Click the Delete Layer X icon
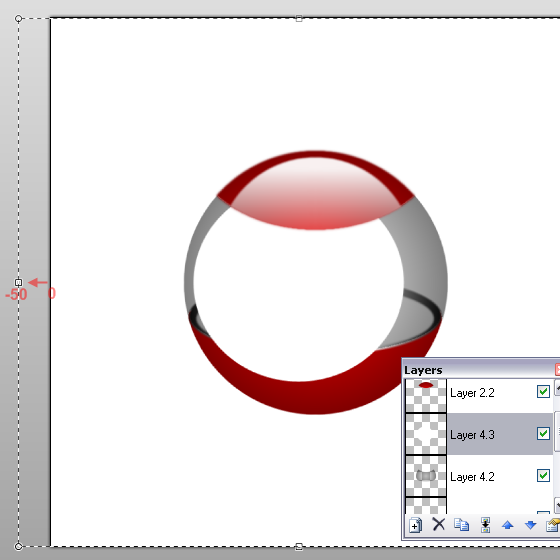Viewport: 560px width, 560px height. (x=438, y=525)
